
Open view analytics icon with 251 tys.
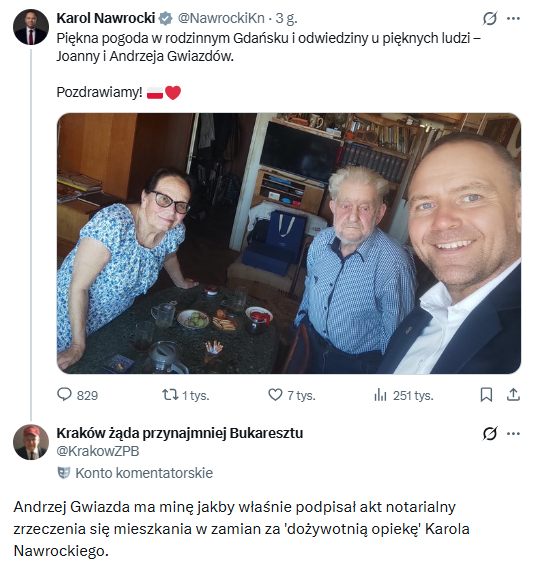[x=380, y=395]
